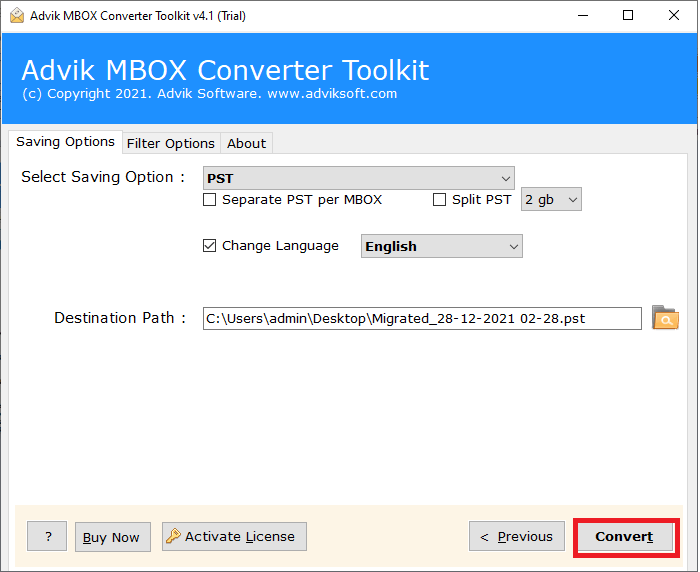Close the Advik MBOX Converter window
This screenshot has width=700, height=572.
pyautogui.click(x=674, y=16)
